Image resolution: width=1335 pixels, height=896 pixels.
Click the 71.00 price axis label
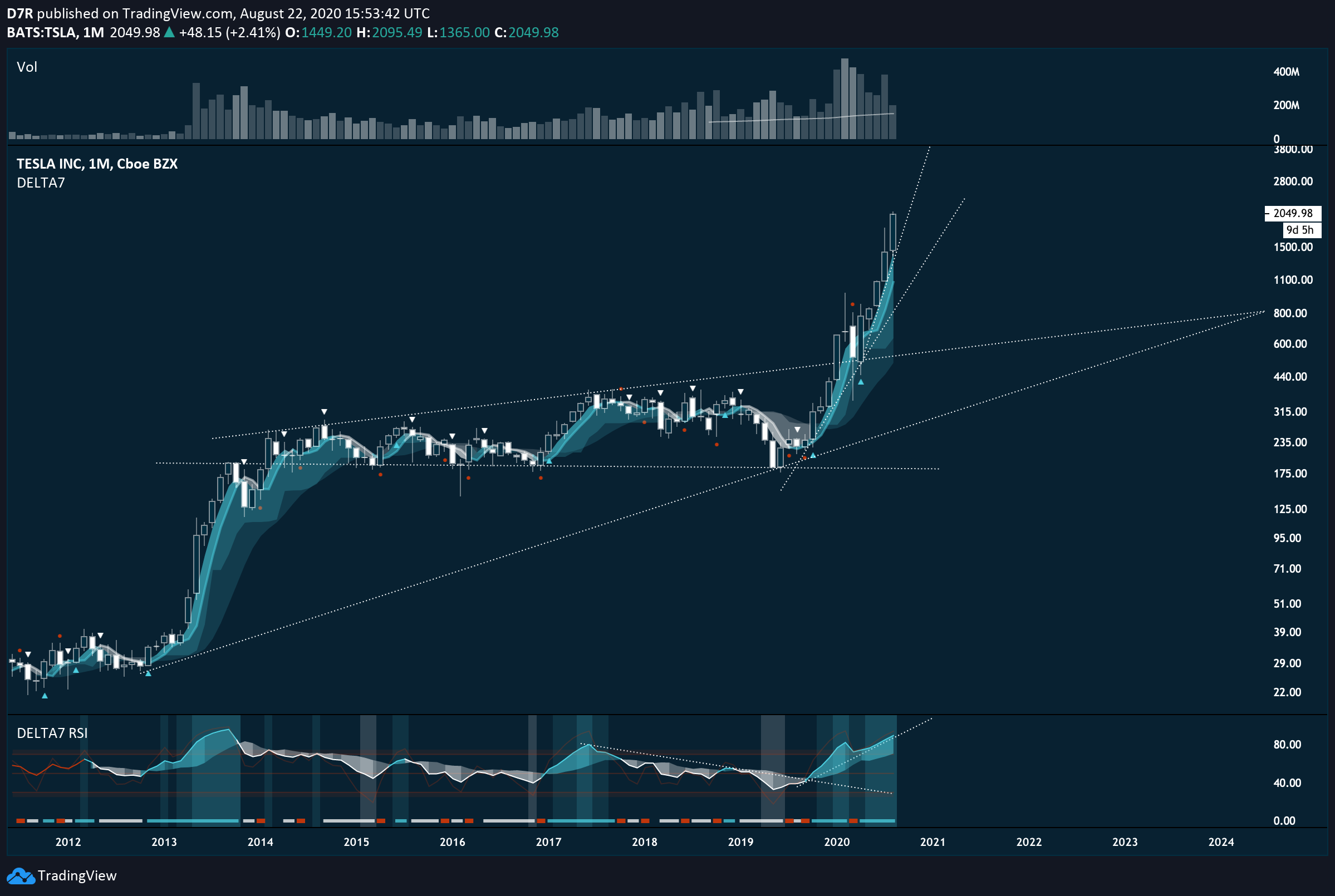(1287, 569)
